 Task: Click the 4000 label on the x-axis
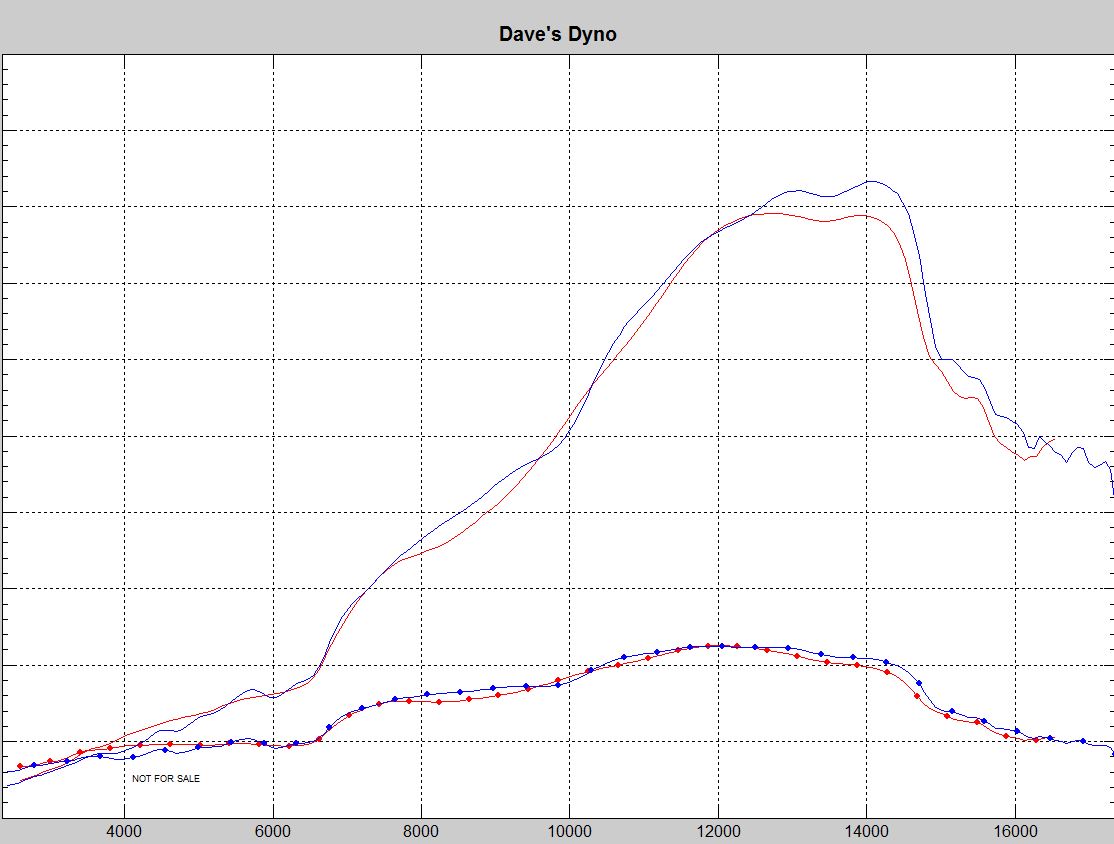coord(124,829)
